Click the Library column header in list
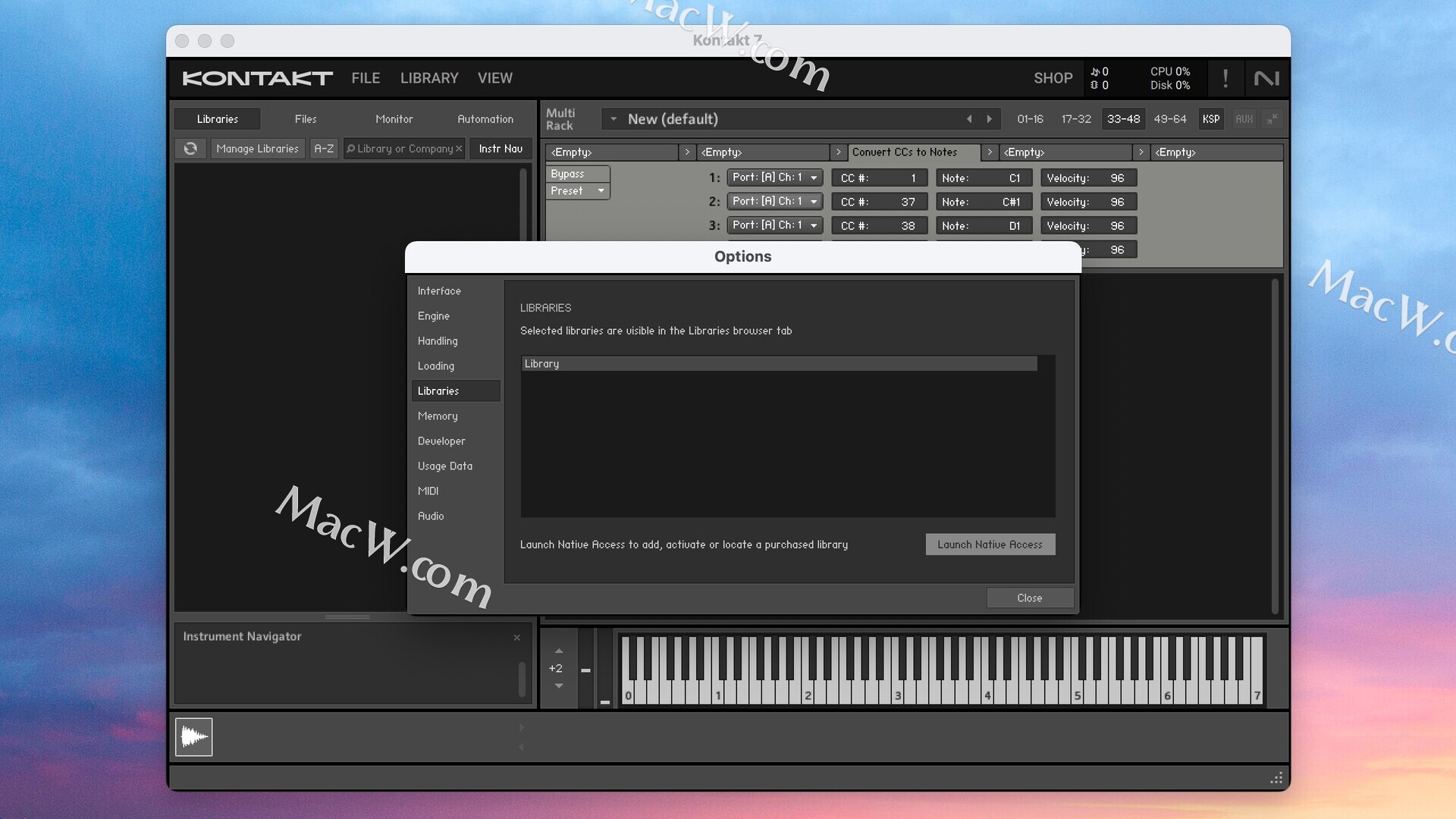1456x819 pixels. pos(780,364)
